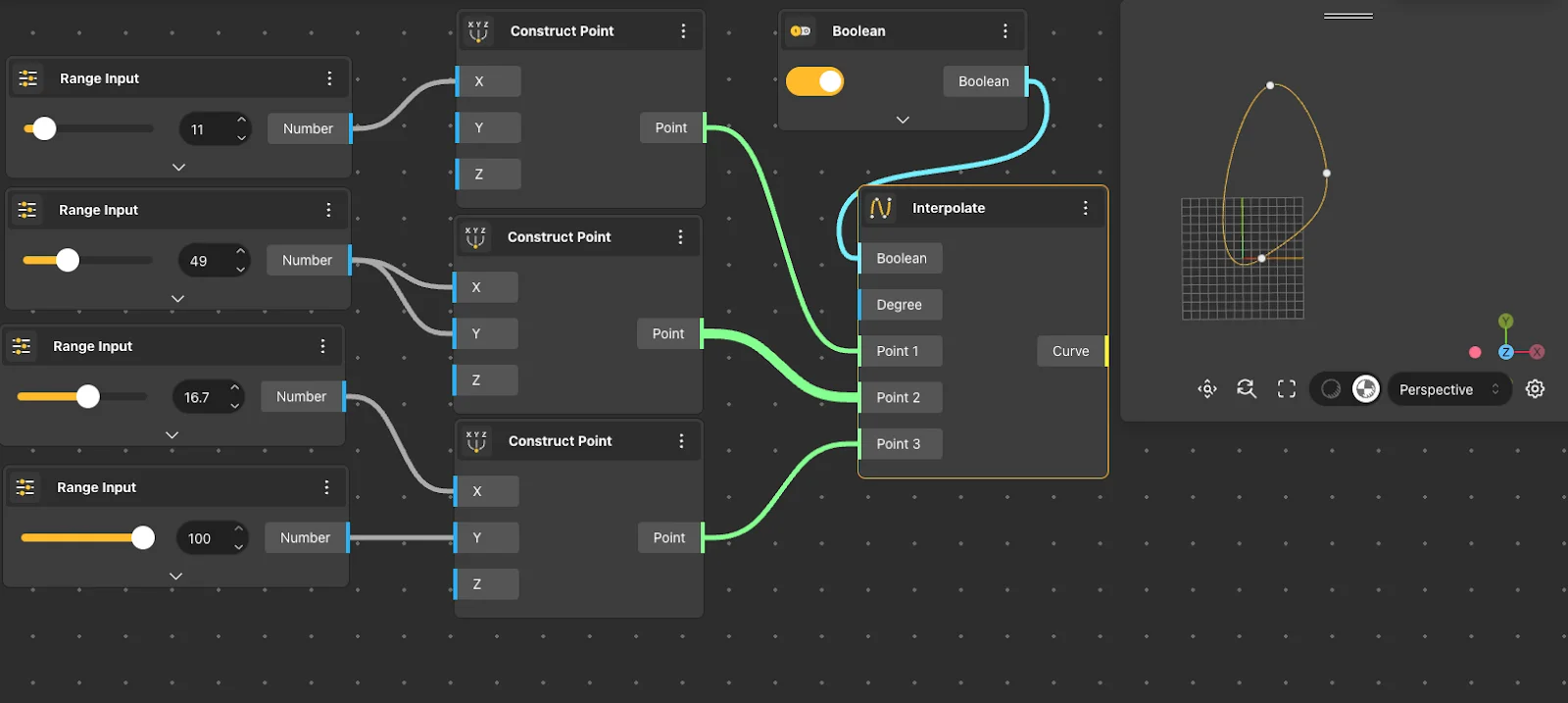Open the top Construct Point options menu
This screenshot has height=703, width=1568.
click(x=683, y=31)
